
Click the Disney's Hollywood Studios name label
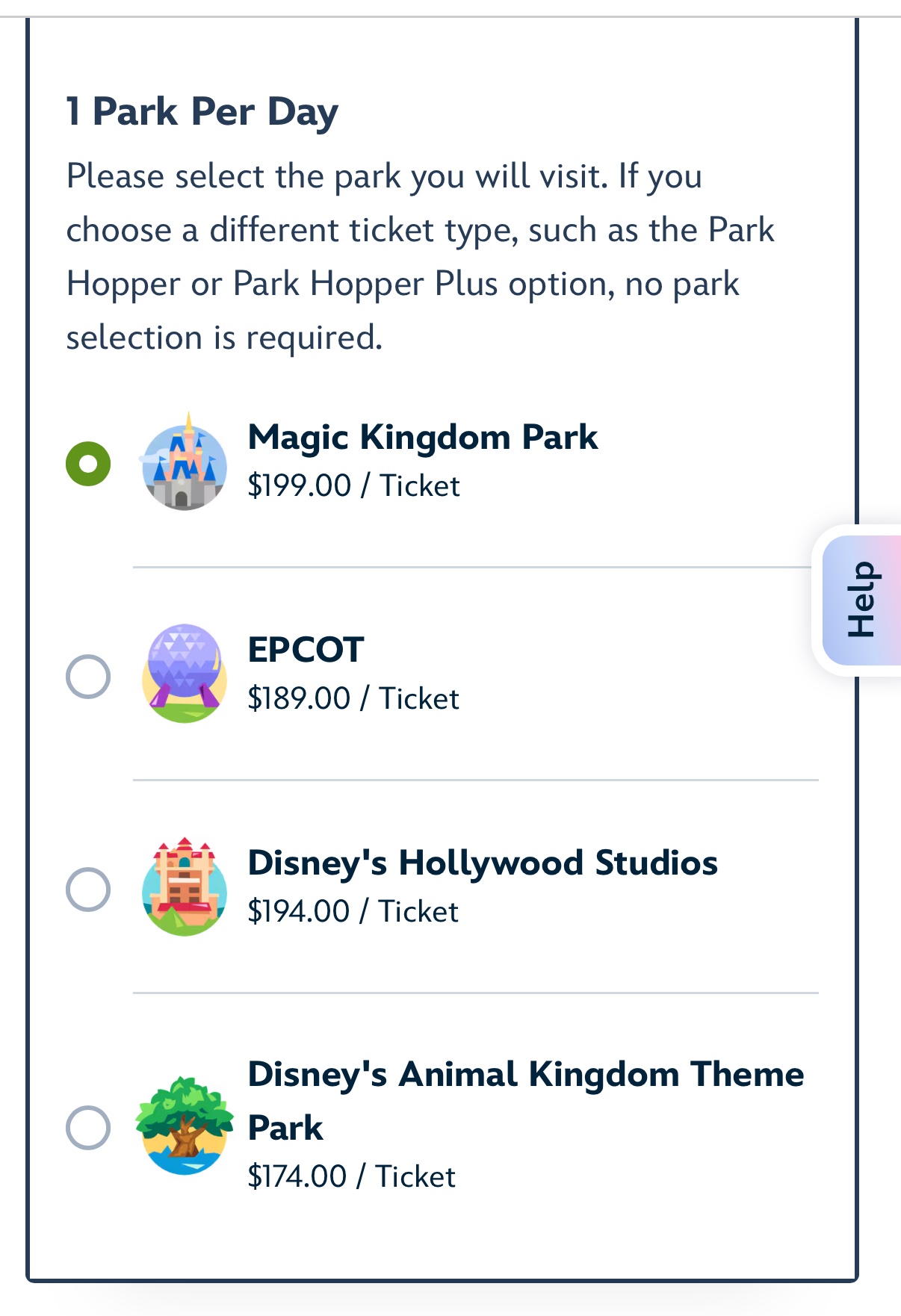[x=483, y=863]
